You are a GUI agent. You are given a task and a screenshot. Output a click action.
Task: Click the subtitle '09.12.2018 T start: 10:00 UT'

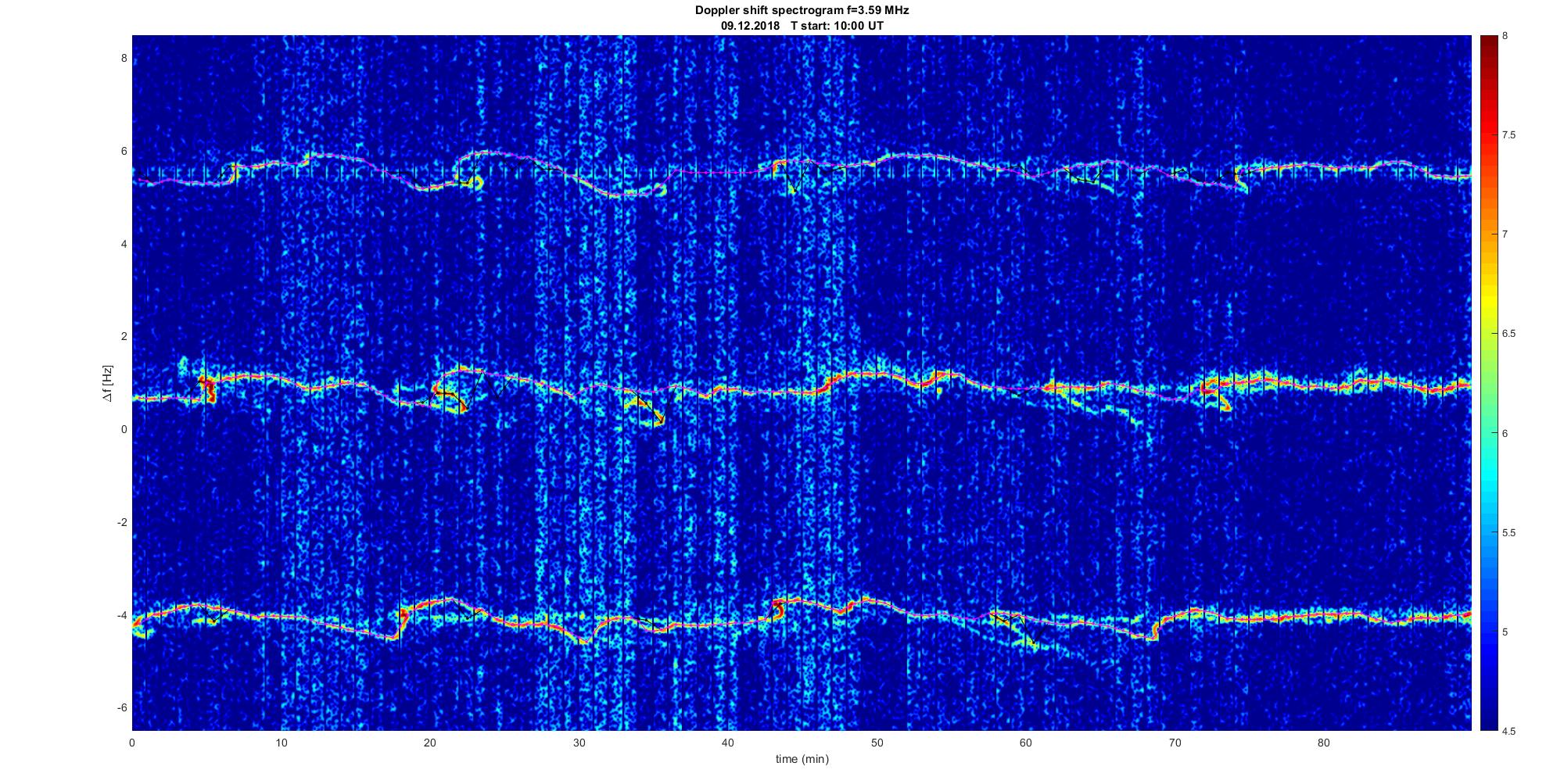tap(802, 26)
